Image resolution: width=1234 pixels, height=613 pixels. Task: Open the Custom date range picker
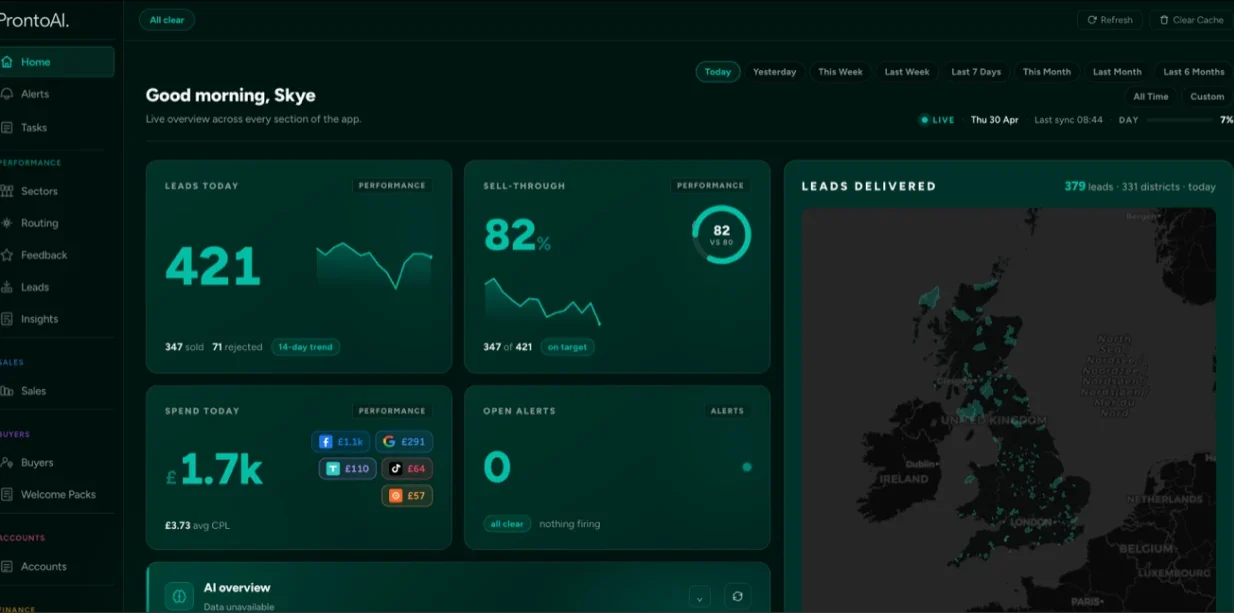[x=1207, y=97]
